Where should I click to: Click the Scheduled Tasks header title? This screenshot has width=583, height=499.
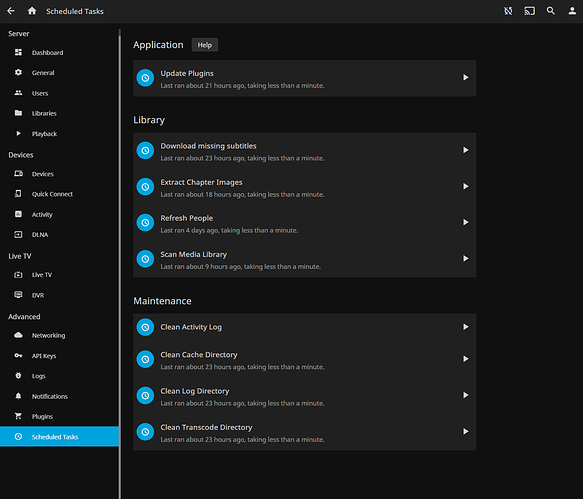tap(75, 11)
